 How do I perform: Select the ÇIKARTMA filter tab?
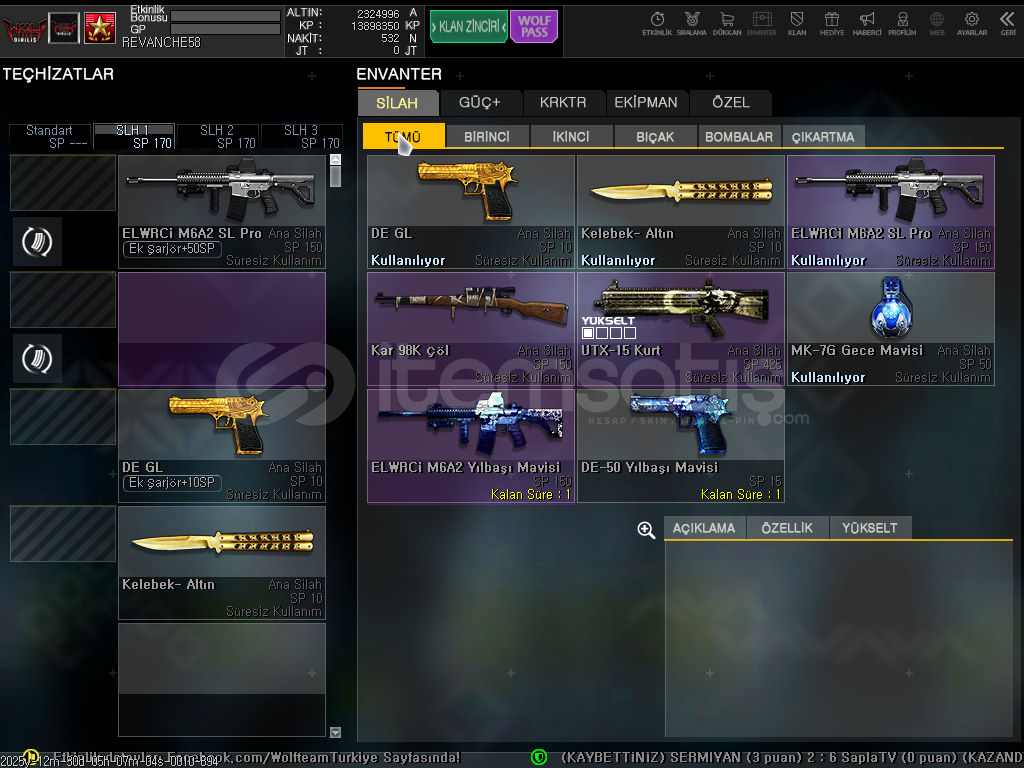[x=823, y=136]
